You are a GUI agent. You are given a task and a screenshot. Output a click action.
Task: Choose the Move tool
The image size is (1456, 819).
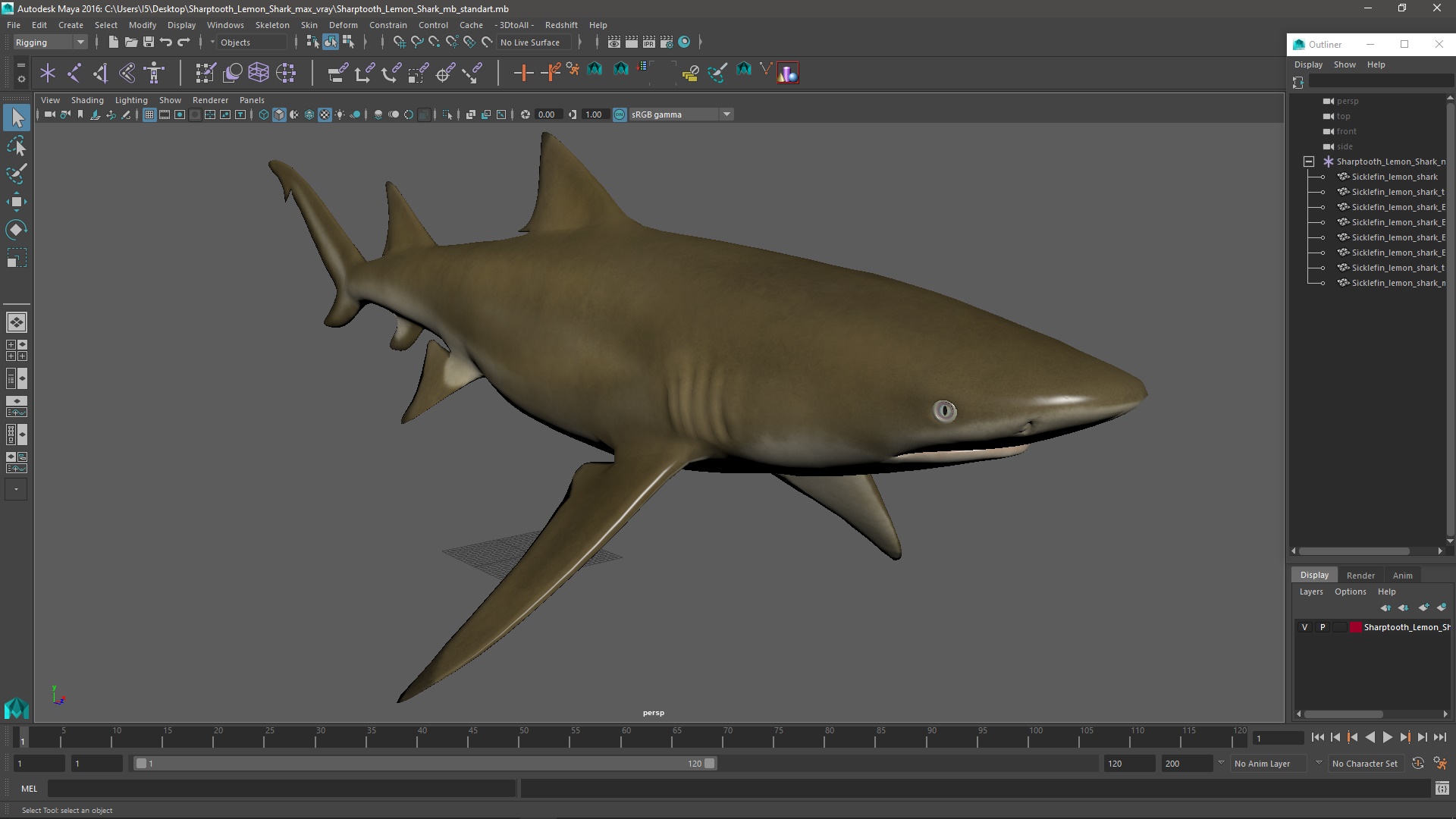pos(17,202)
